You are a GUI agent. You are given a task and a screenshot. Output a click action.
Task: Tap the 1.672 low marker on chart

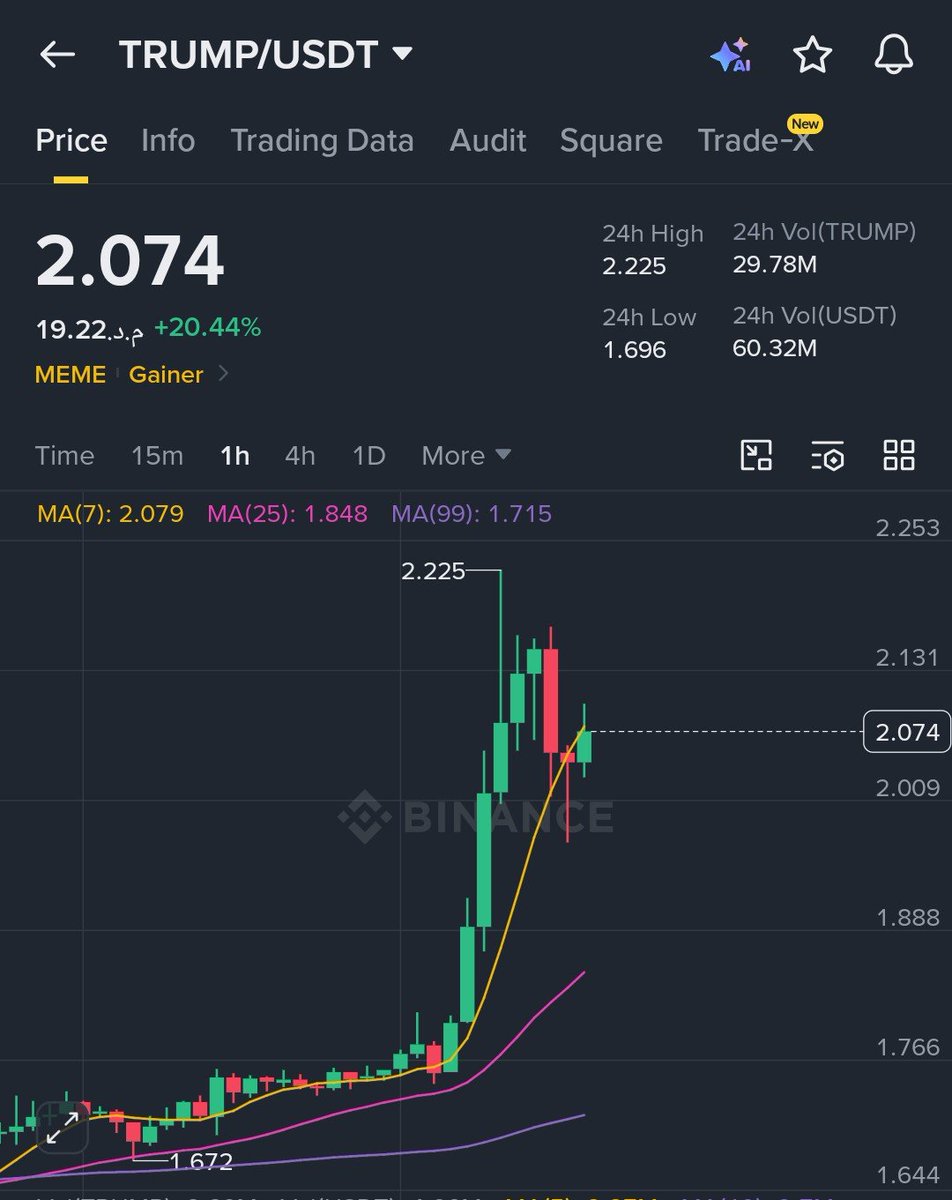201,1161
